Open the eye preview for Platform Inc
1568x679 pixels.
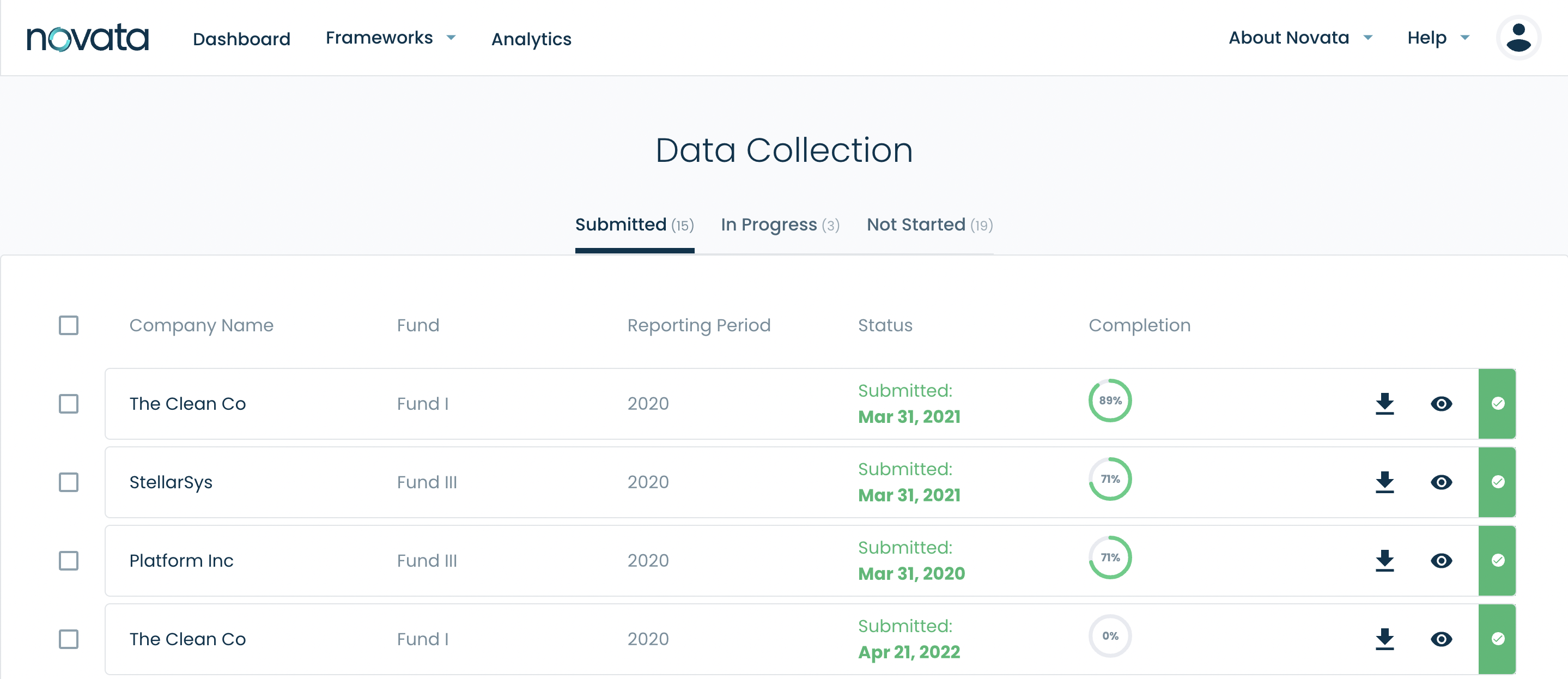click(1442, 560)
